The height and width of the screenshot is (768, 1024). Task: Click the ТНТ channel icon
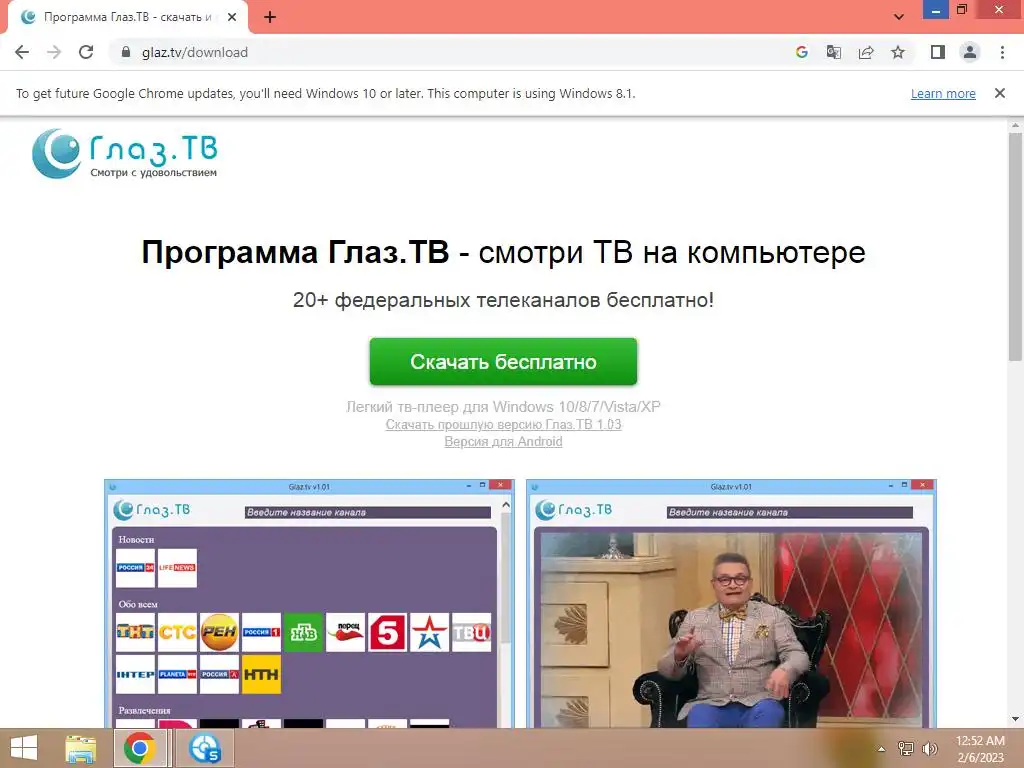[x=135, y=632]
